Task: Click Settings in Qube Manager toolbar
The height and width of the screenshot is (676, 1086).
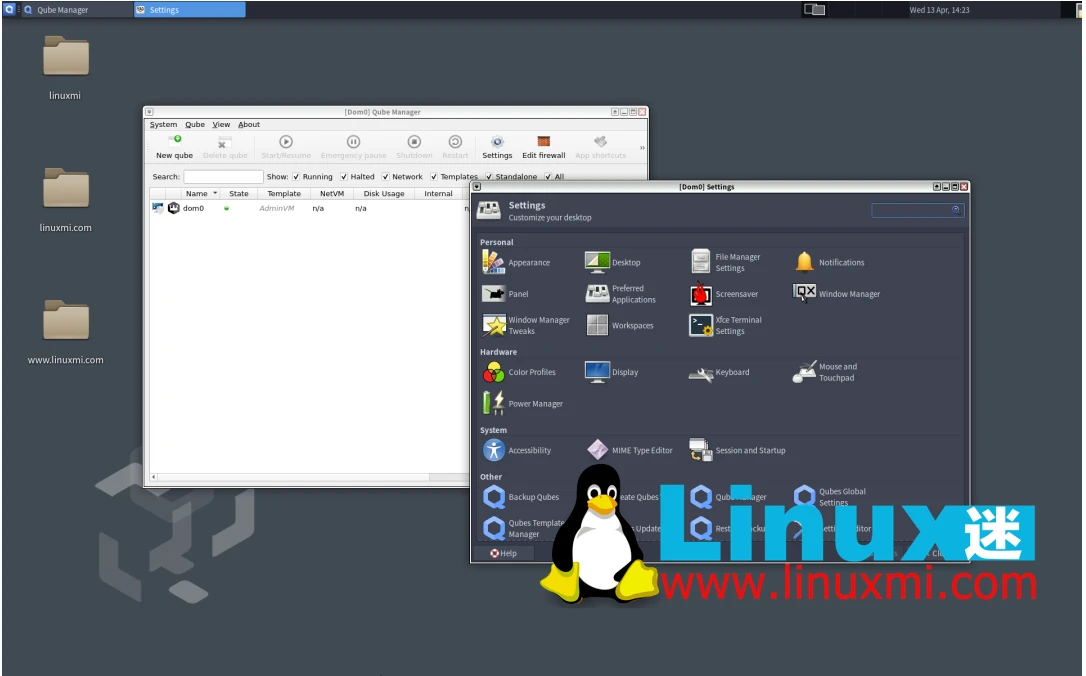Action: 497,148
